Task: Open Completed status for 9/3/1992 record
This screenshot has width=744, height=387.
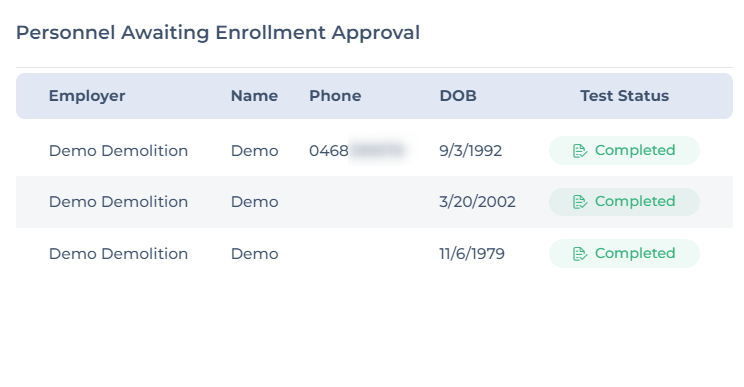Action: coord(624,151)
